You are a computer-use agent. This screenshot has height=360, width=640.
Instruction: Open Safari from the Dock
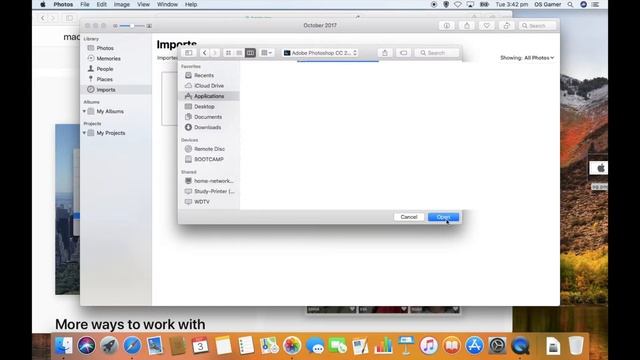(132, 346)
